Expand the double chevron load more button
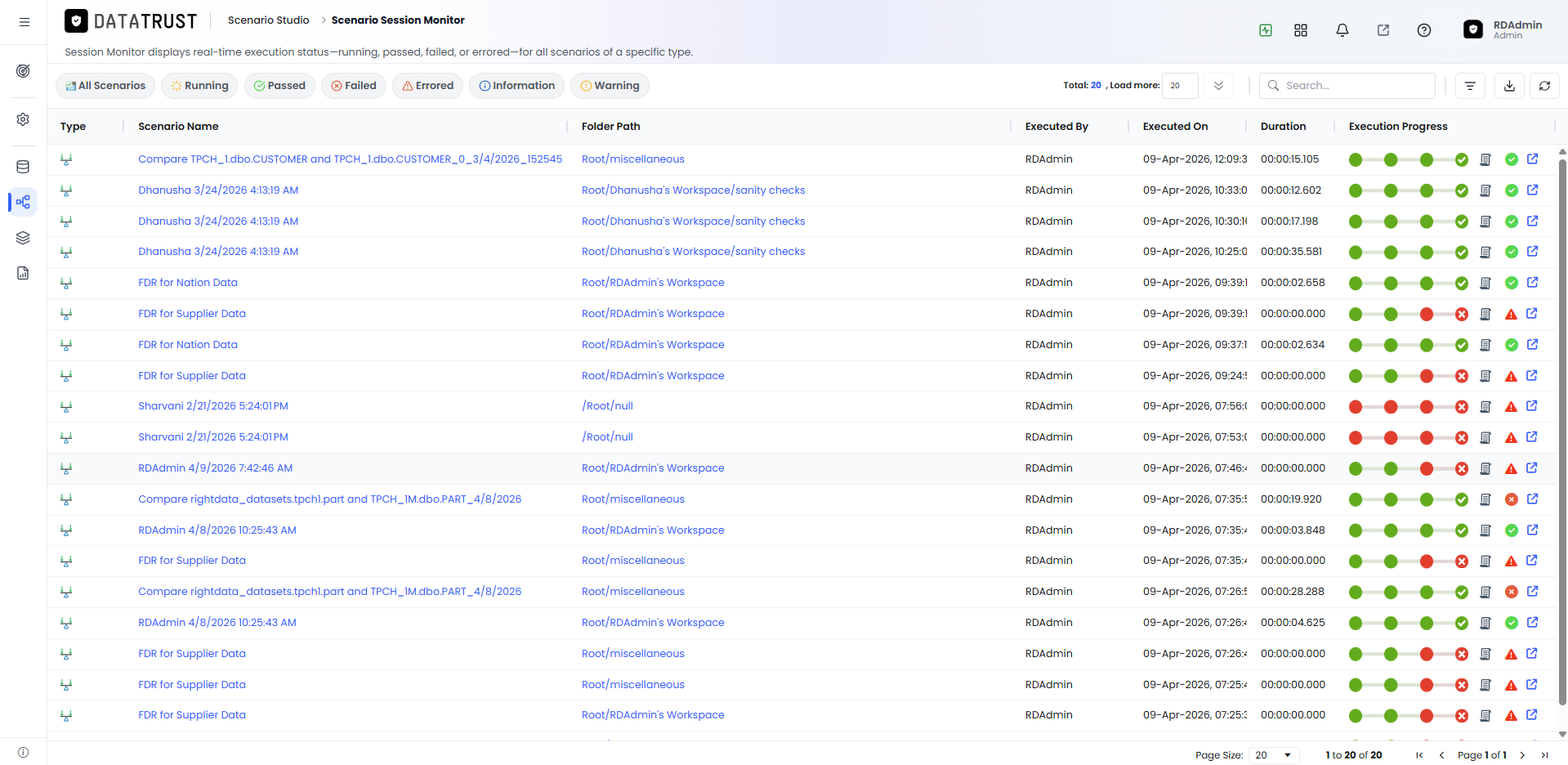 pos(1218,86)
